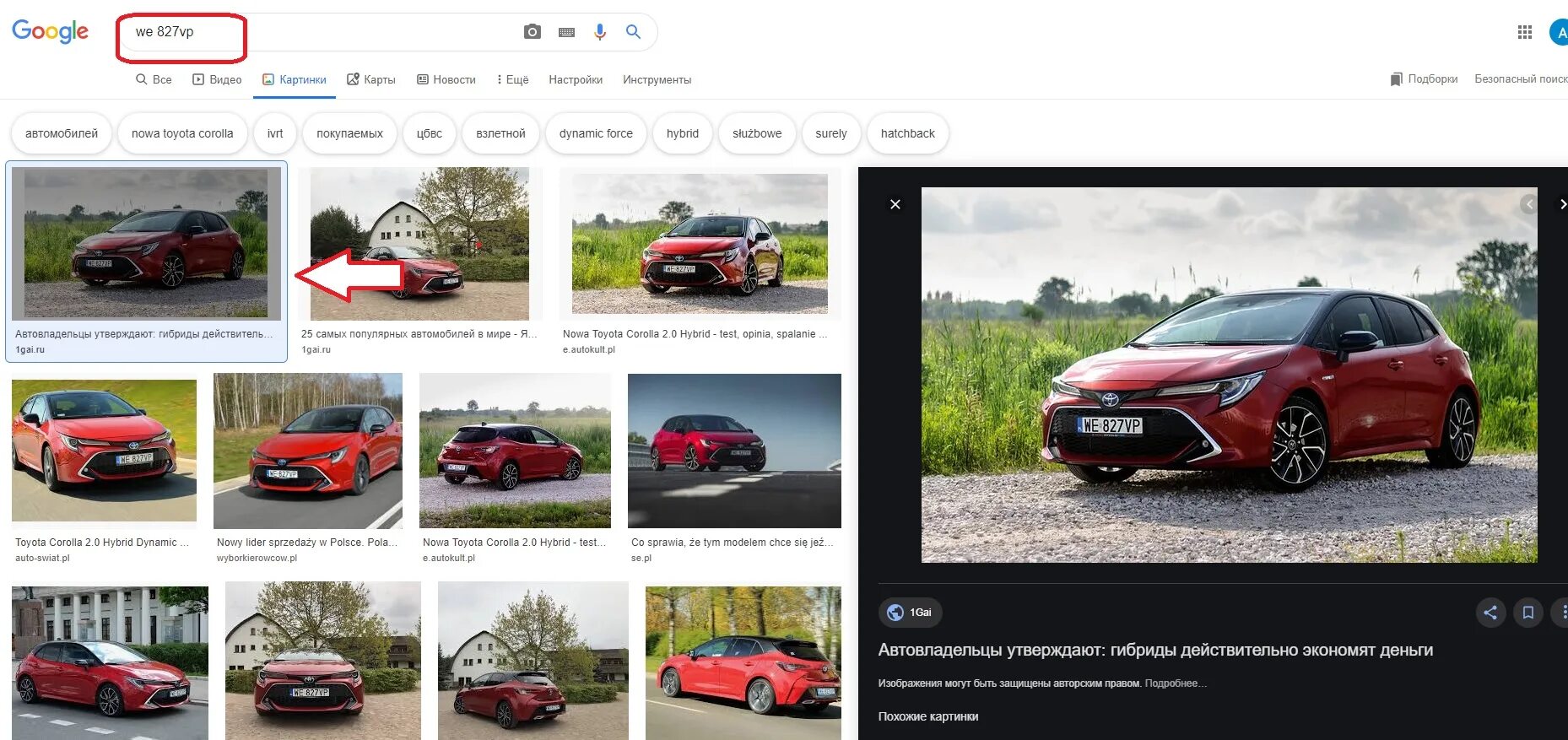Open the first selected 1gai.ru Corolla thumbnail
This screenshot has width=1568, height=740.
pyautogui.click(x=146, y=243)
